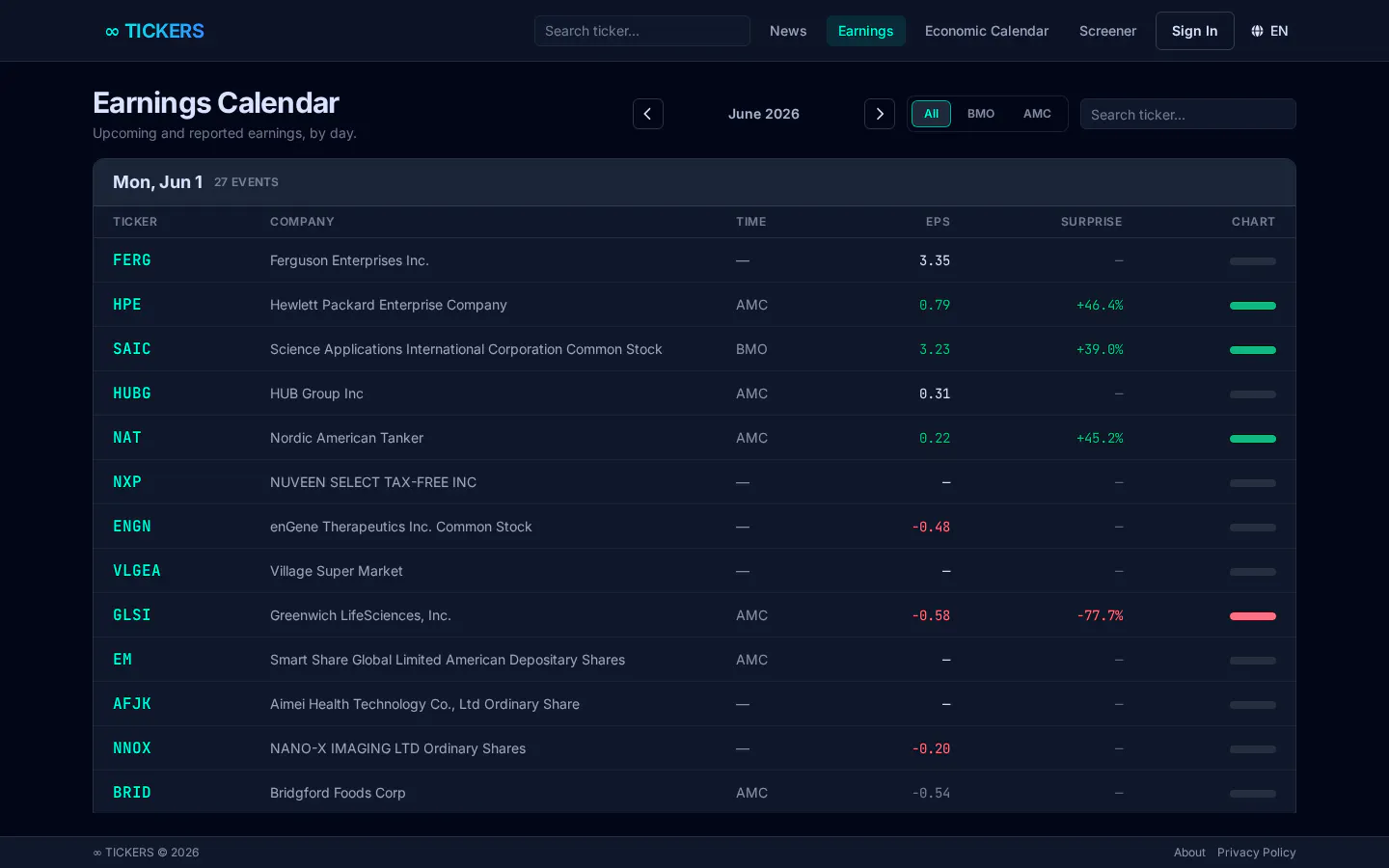Click the +46.4% surprise value for HPE

coord(1100,305)
